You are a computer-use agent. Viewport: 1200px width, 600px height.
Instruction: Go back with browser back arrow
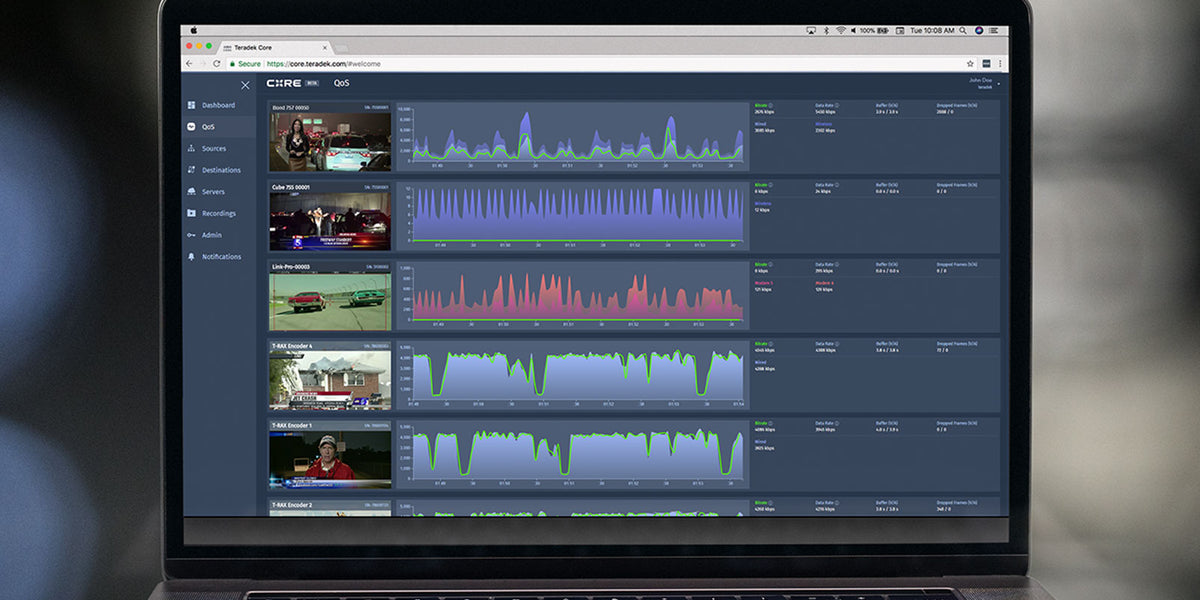[189, 63]
